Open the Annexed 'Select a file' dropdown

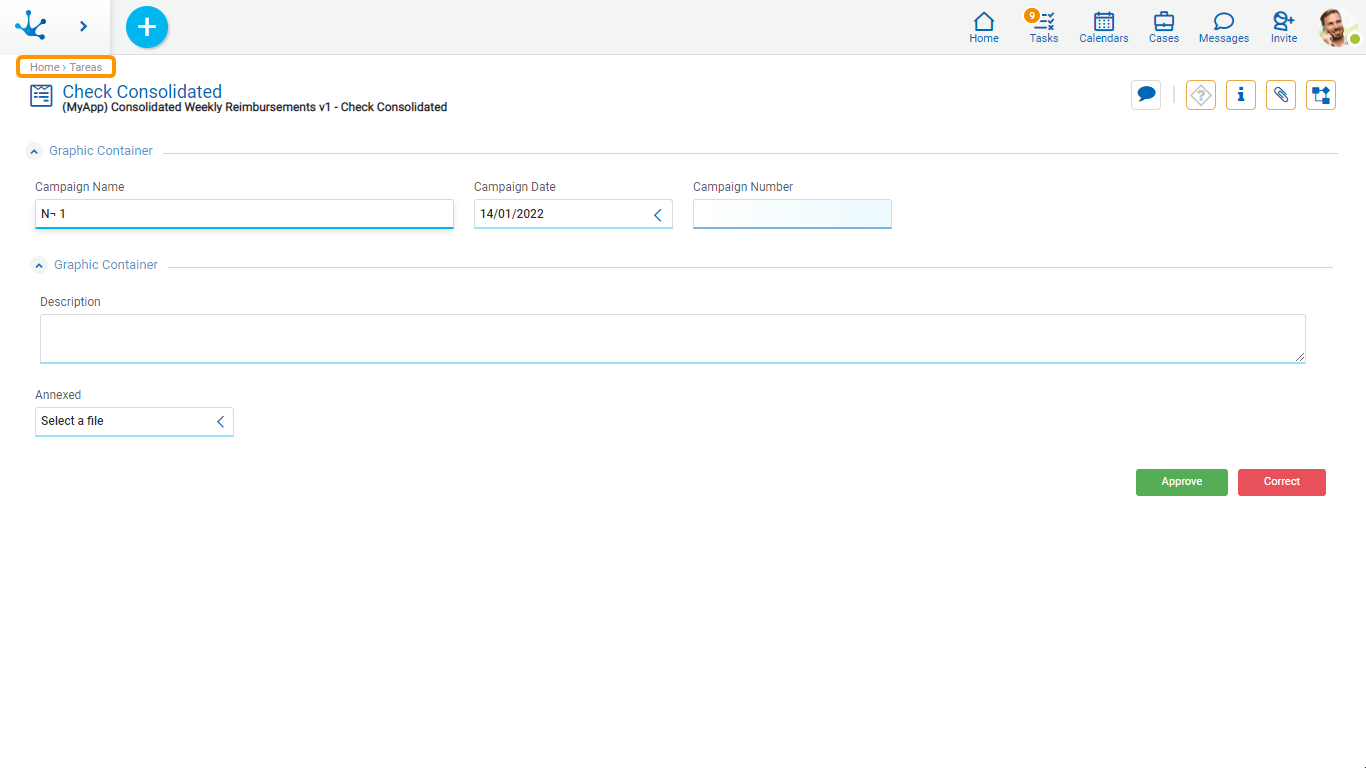pos(220,422)
